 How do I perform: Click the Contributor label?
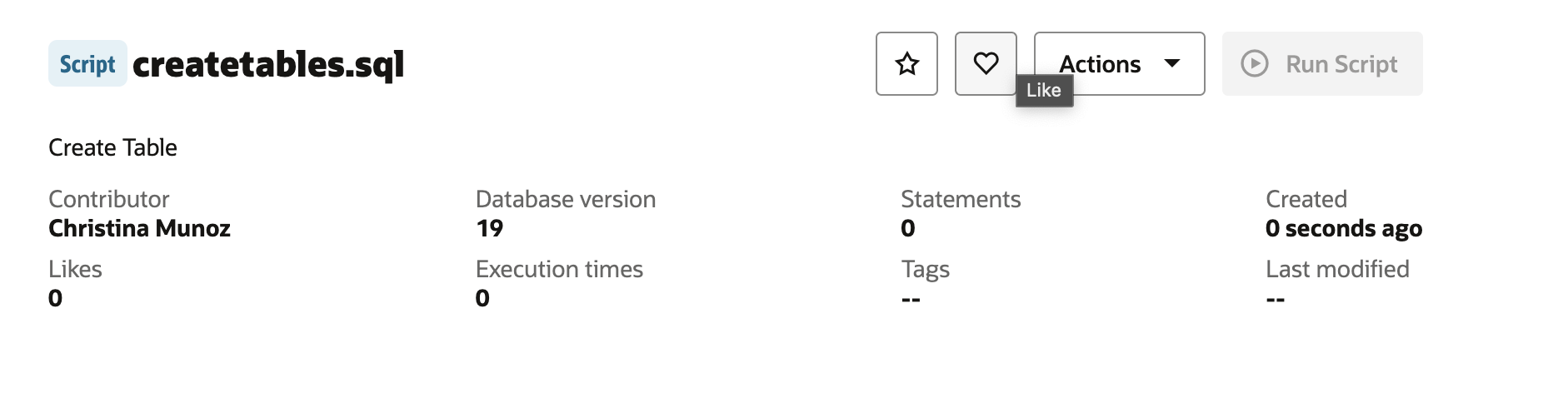(x=108, y=199)
